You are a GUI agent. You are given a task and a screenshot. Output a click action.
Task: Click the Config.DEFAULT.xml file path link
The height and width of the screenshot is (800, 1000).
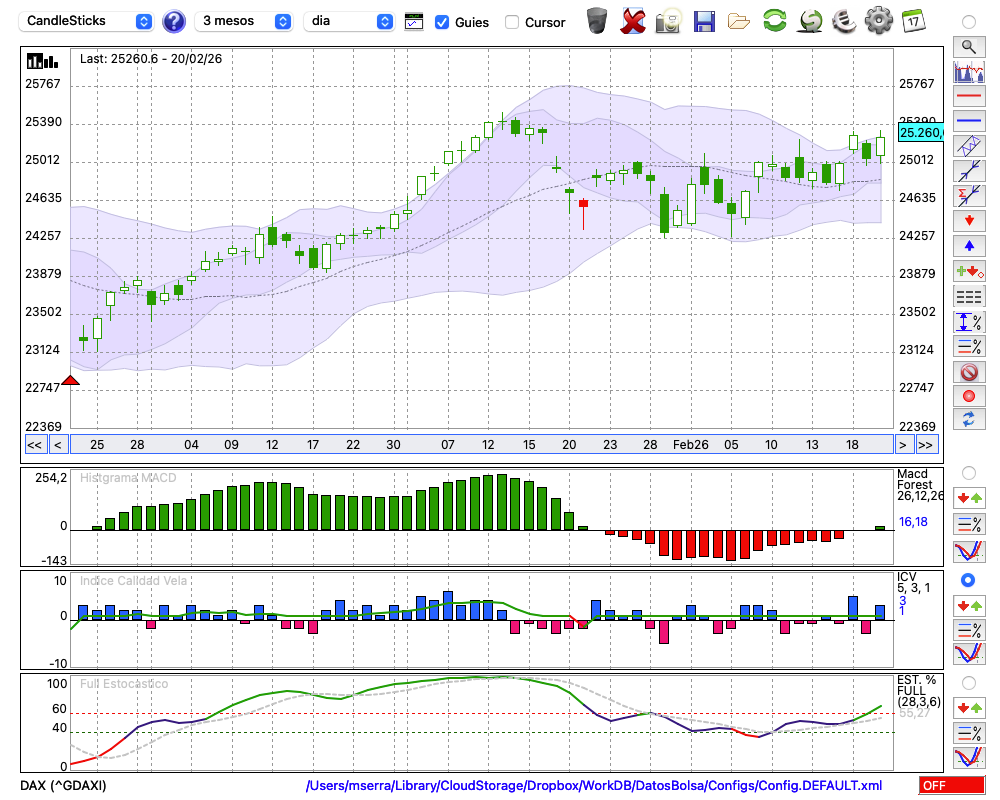[x=594, y=785]
